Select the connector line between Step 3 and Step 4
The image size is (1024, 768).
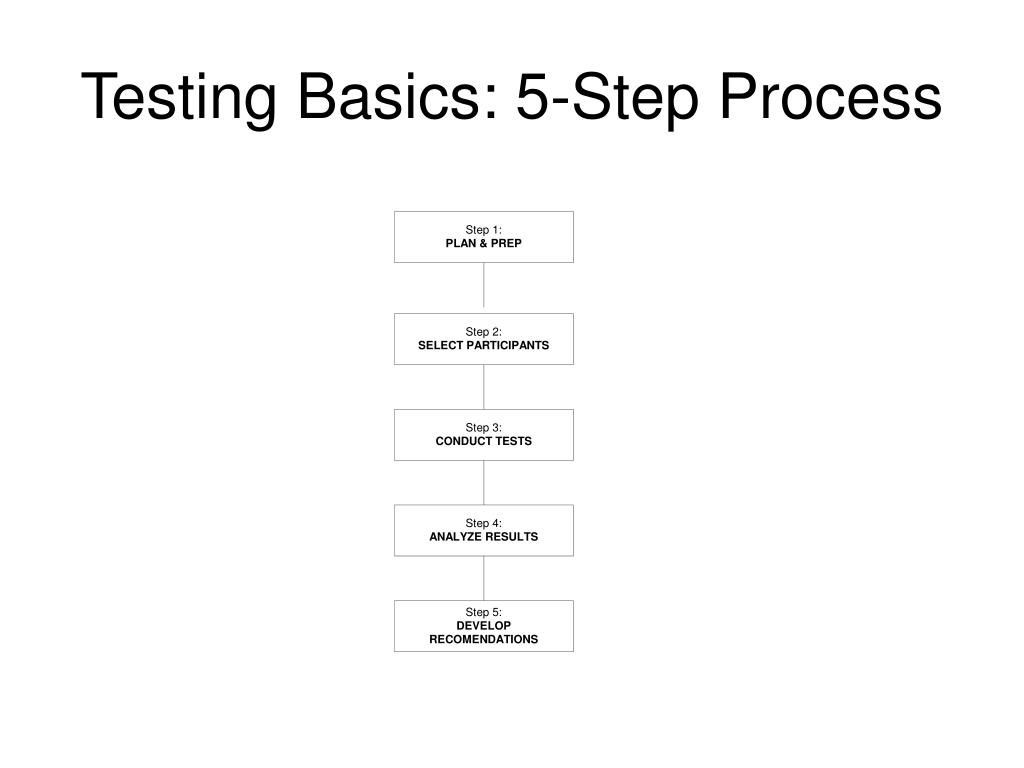(484, 482)
